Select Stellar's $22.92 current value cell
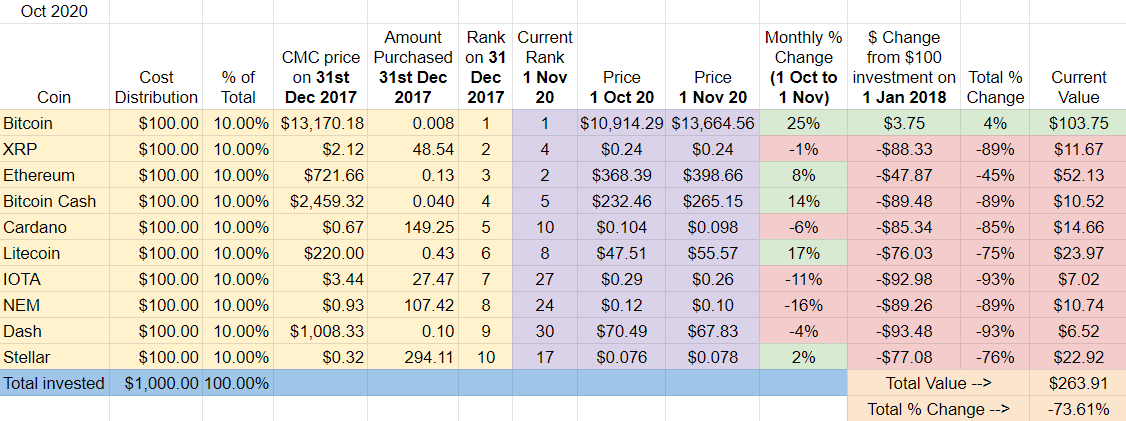This screenshot has height=421, width=1126. (1079, 357)
